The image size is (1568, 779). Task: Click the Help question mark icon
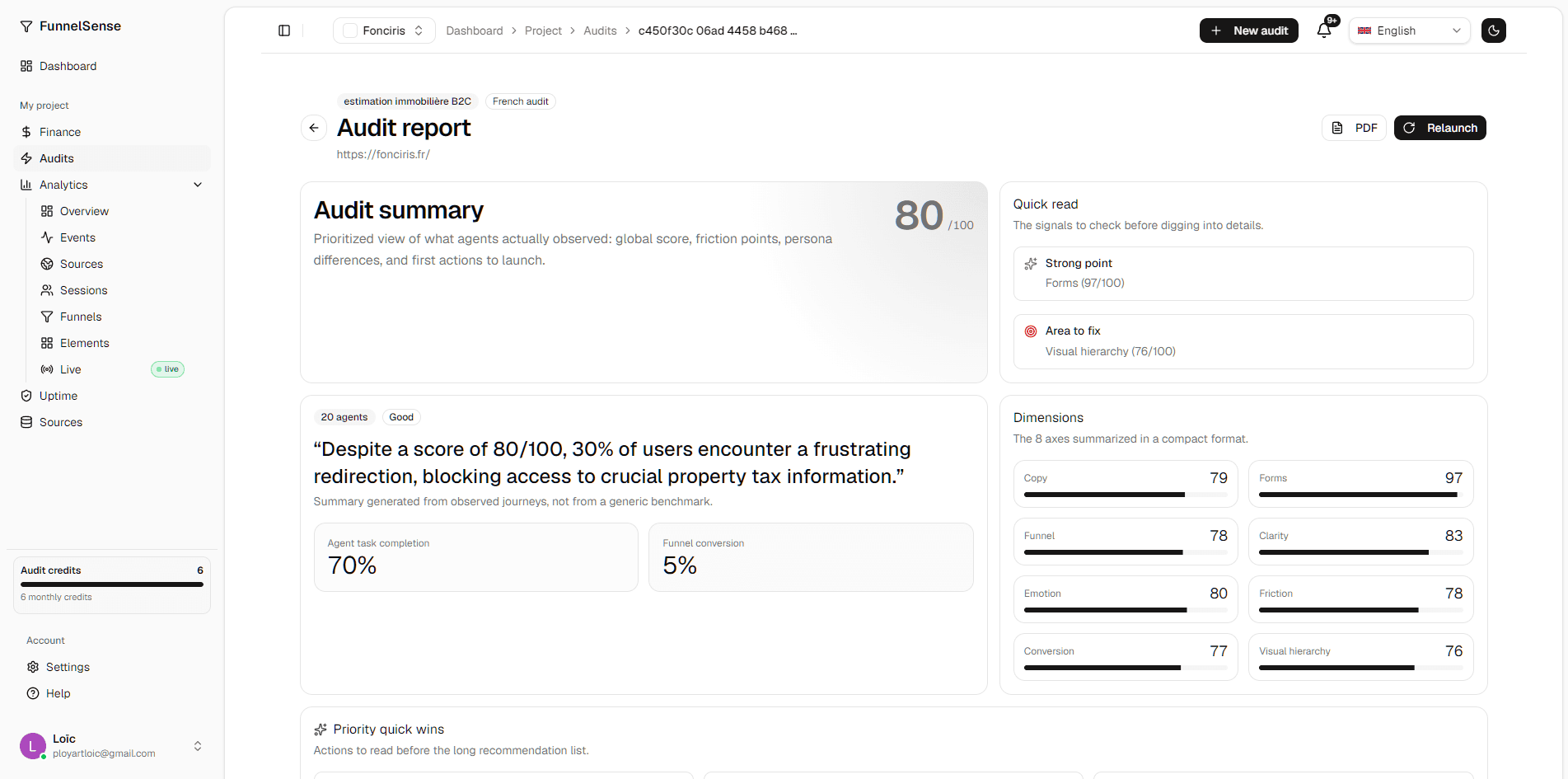pos(33,693)
